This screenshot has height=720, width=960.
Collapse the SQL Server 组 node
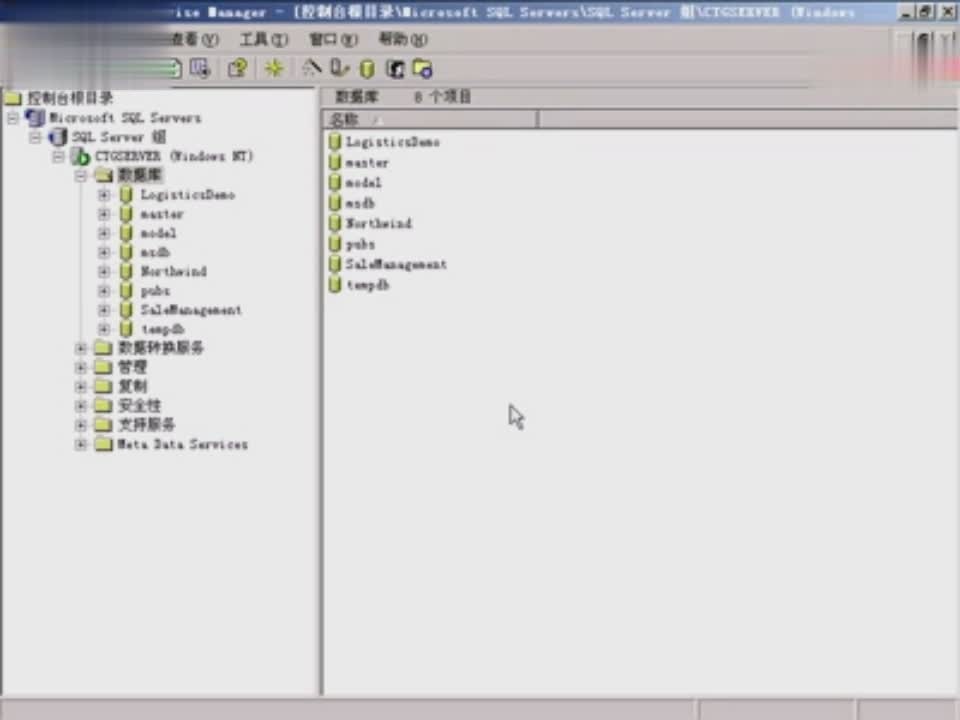36,137
